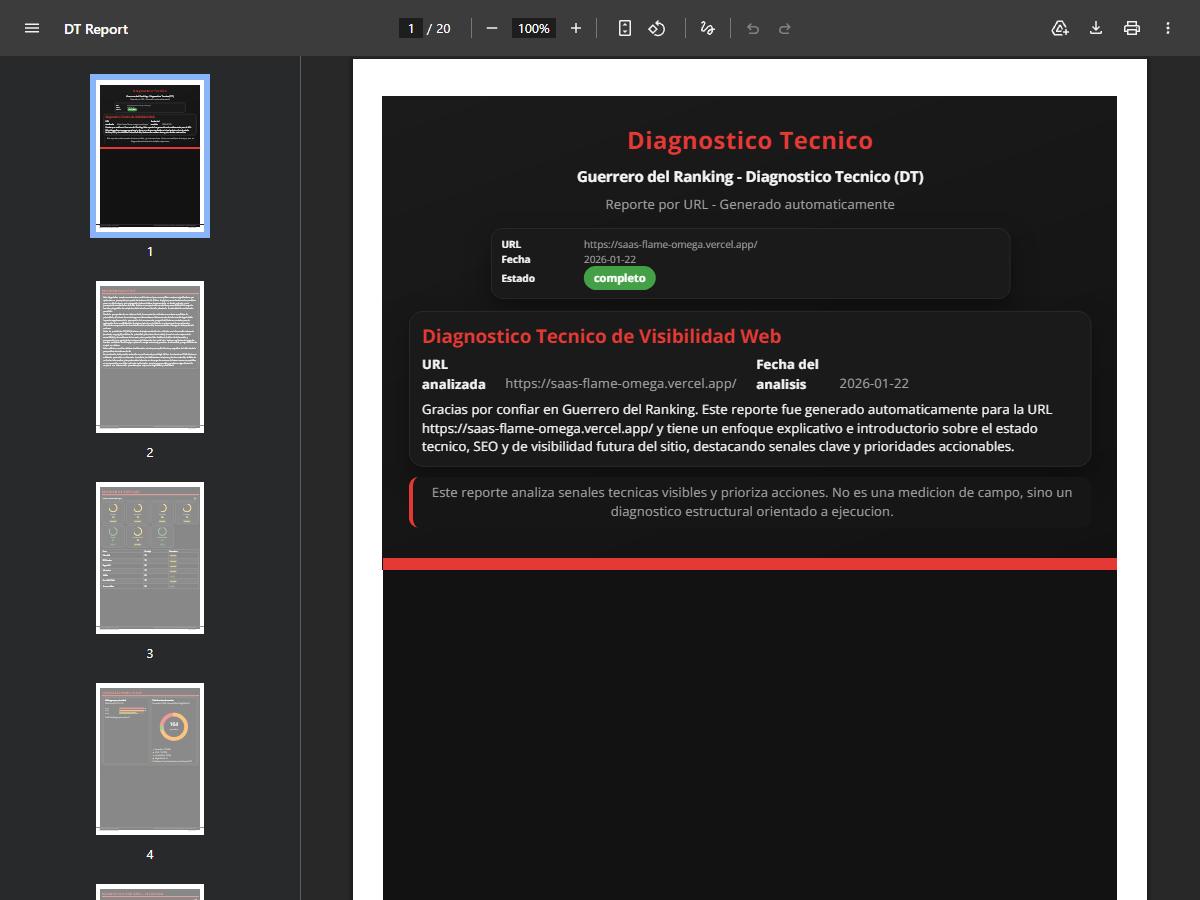This screenshot has height=900, width=1200.
Task: Select the page 4 thumbnail
Action: click(149, 758)
